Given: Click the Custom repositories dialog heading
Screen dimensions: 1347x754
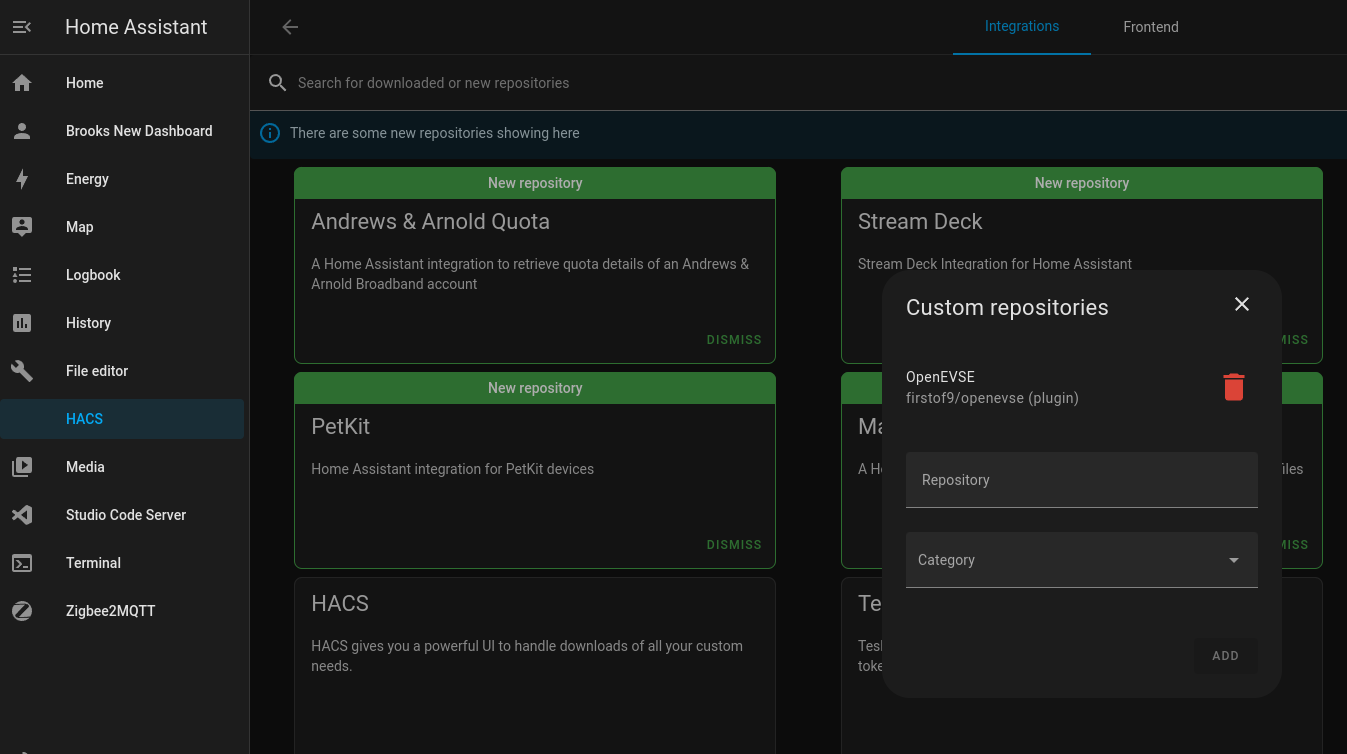Looking at the screenshot, I should [1007, 308].
